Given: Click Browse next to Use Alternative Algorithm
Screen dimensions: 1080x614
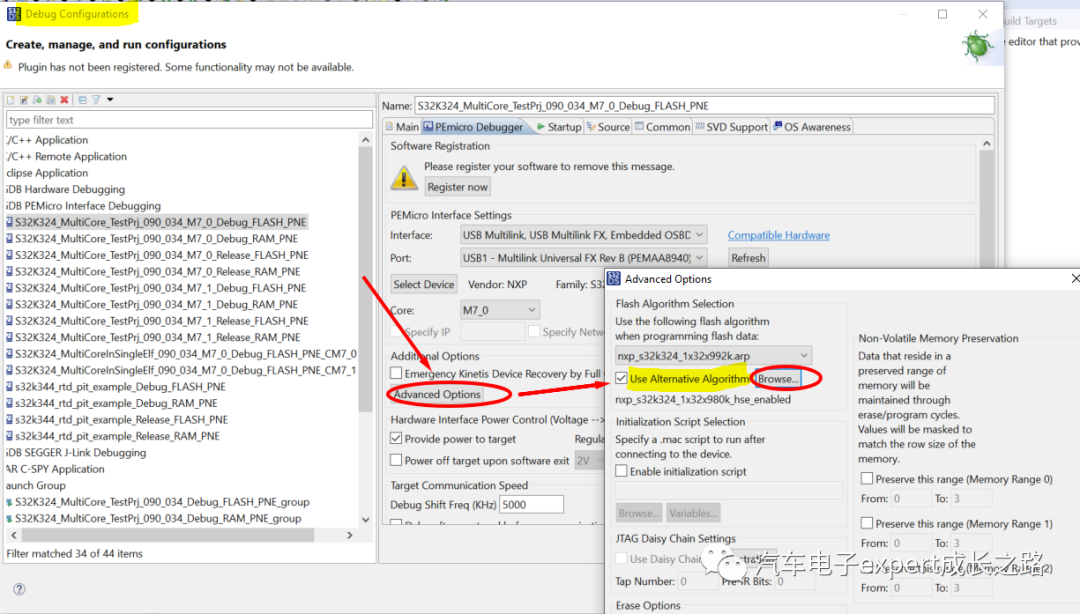Looking at the screenshot, I should coord(778,378).
